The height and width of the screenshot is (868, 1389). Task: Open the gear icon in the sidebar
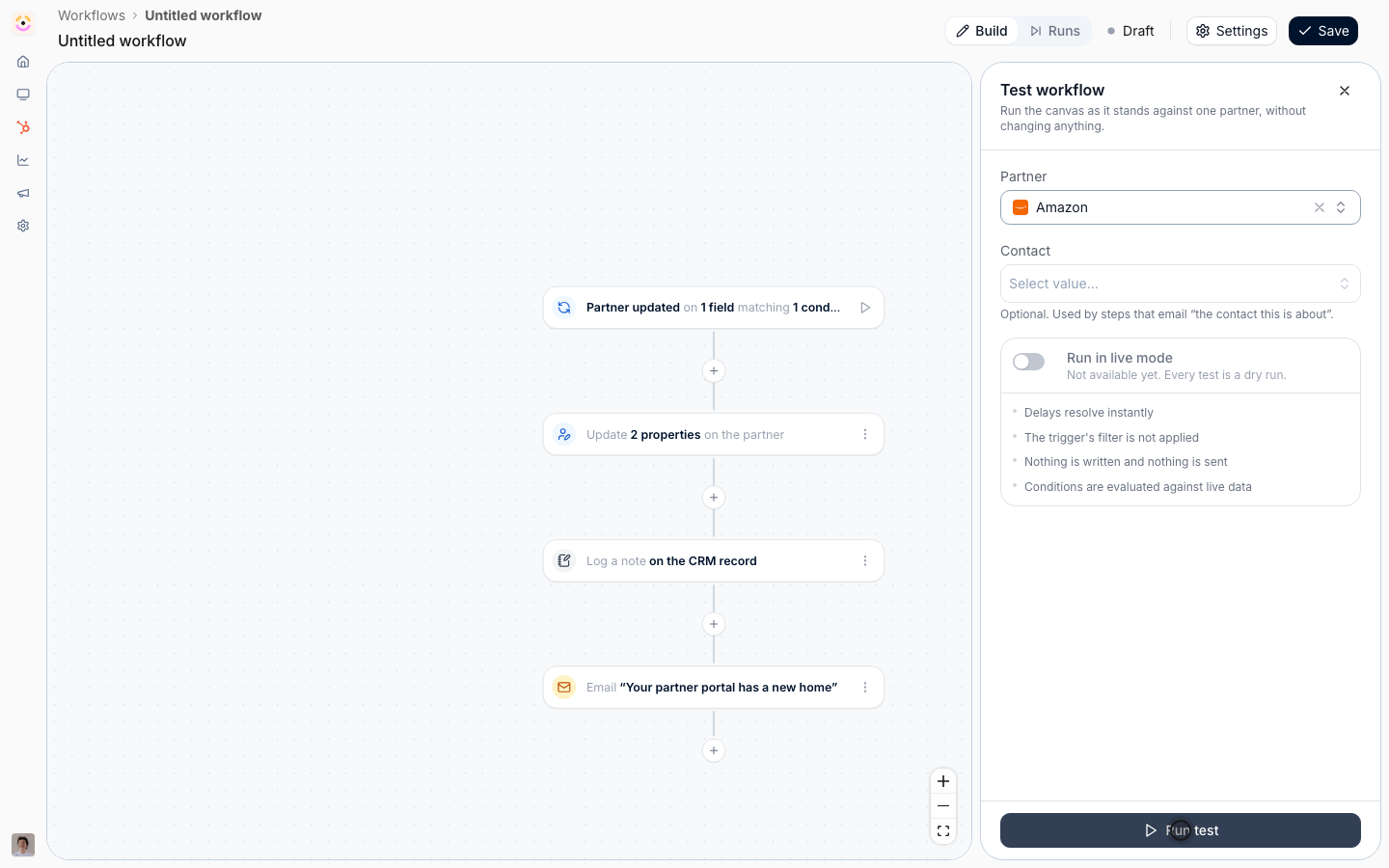(23, 226)
